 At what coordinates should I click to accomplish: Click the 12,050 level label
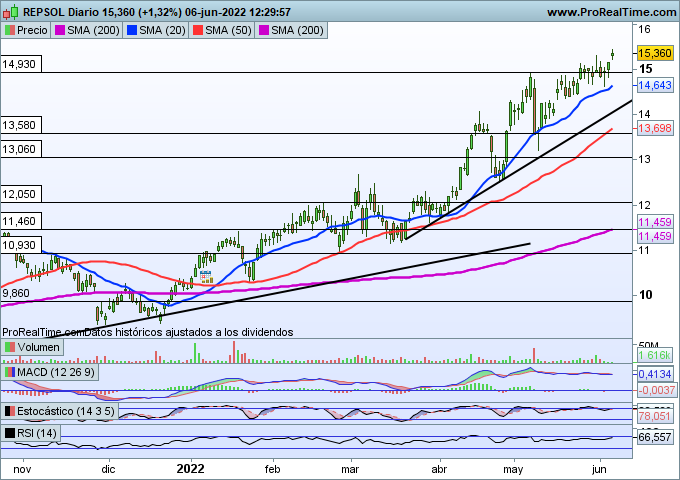pos(21,194)
